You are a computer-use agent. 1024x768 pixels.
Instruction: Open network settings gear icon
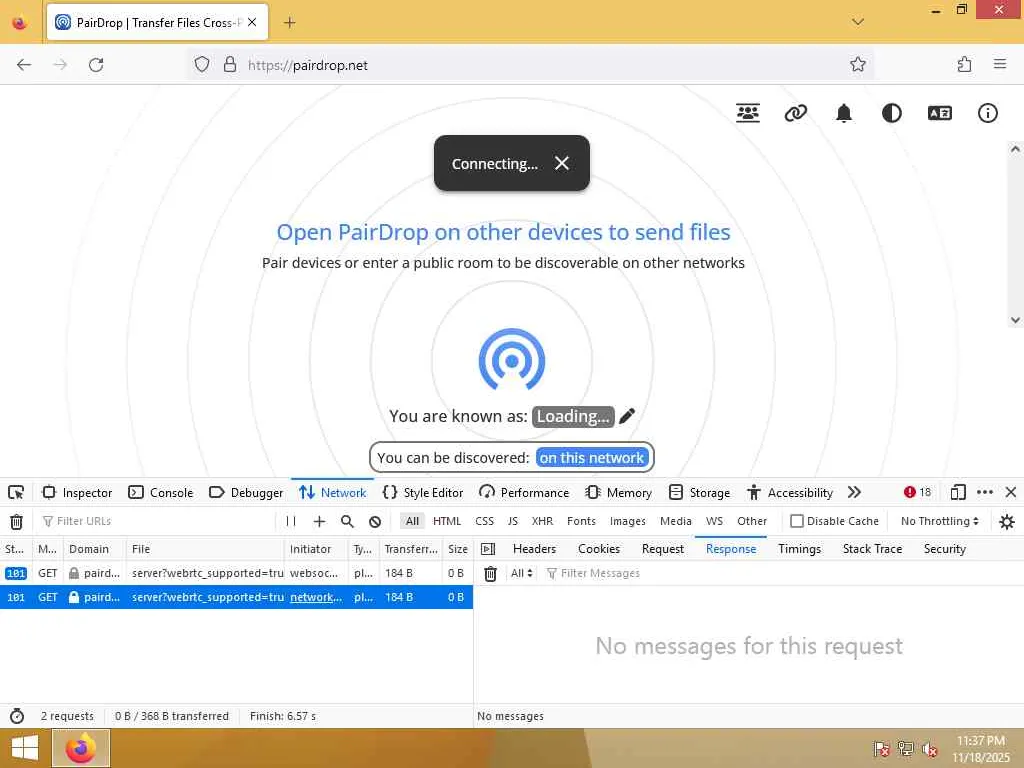pyautogui.click(x=1007, y=521)
